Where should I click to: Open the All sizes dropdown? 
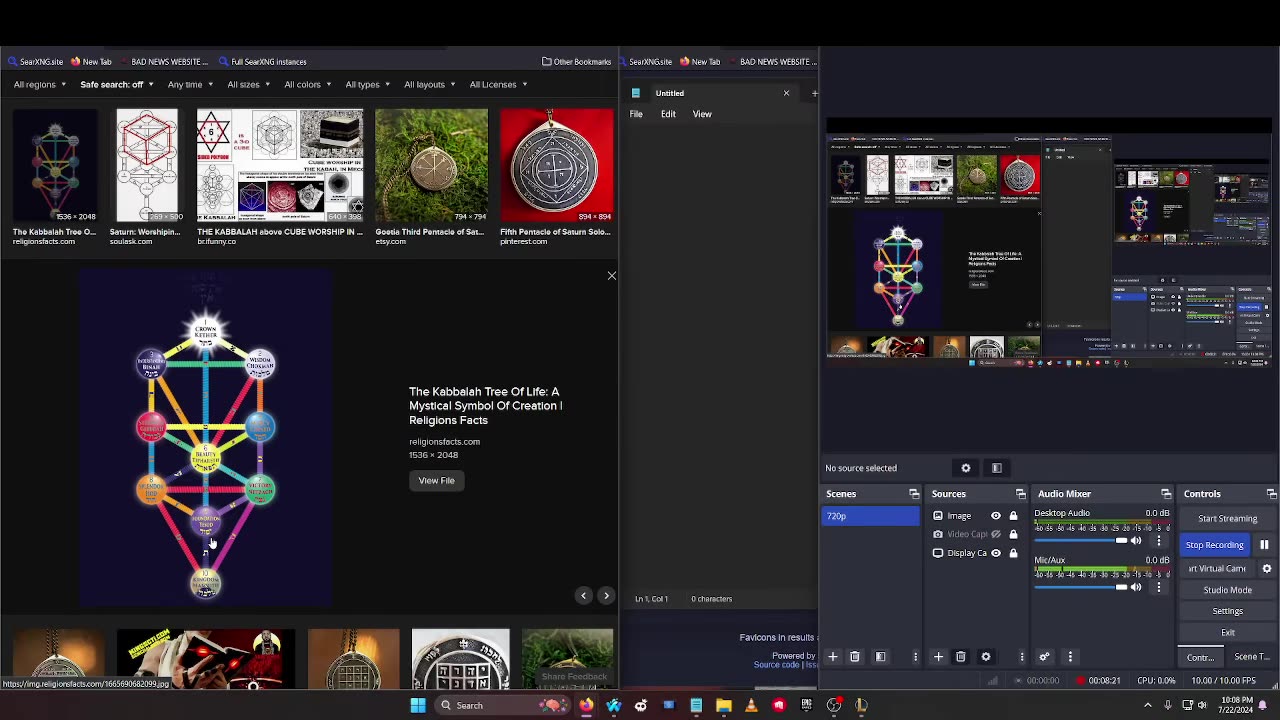tap(248, 84)
